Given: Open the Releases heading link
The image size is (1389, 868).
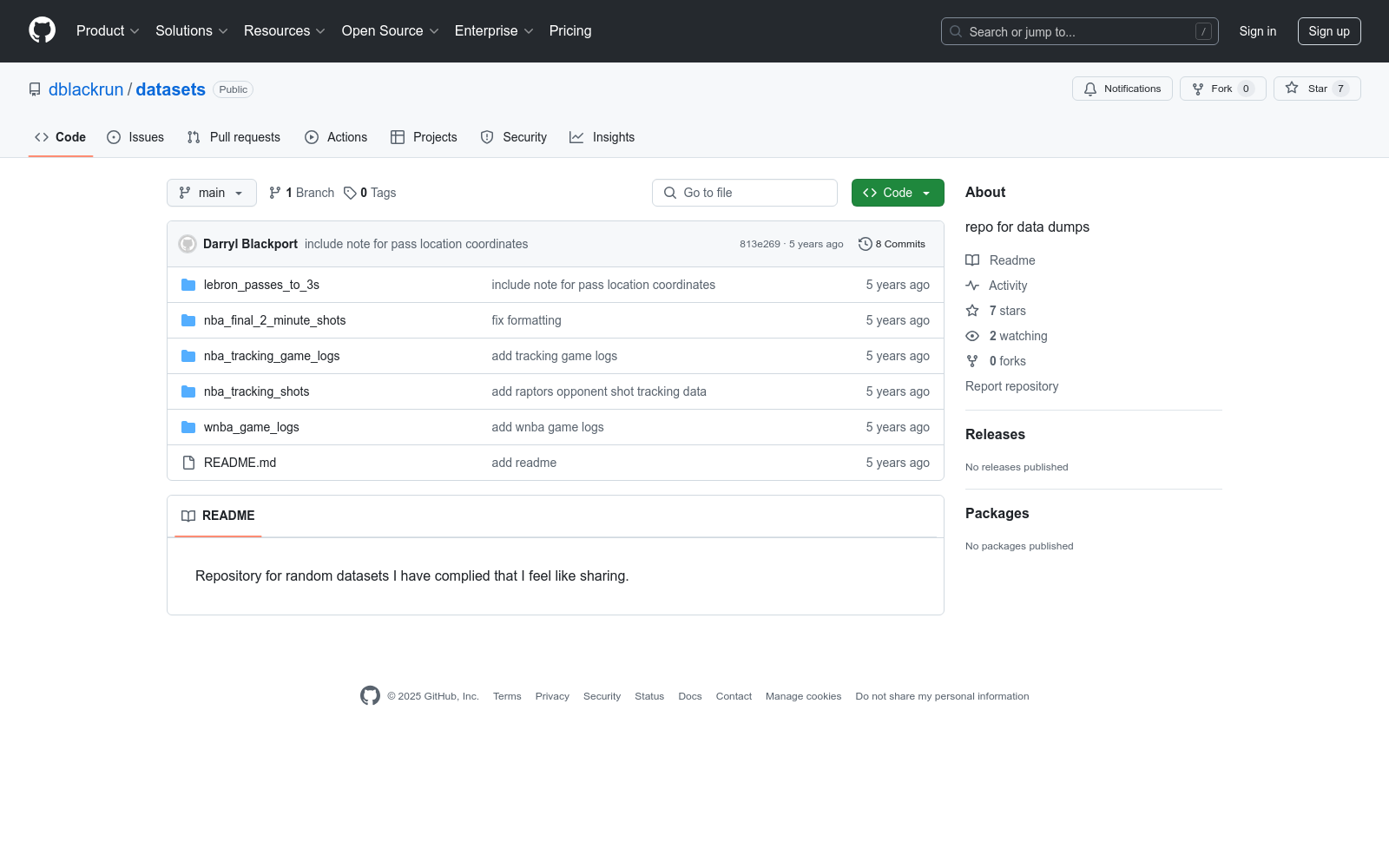Looking at the screenshot, I should 995,434.
